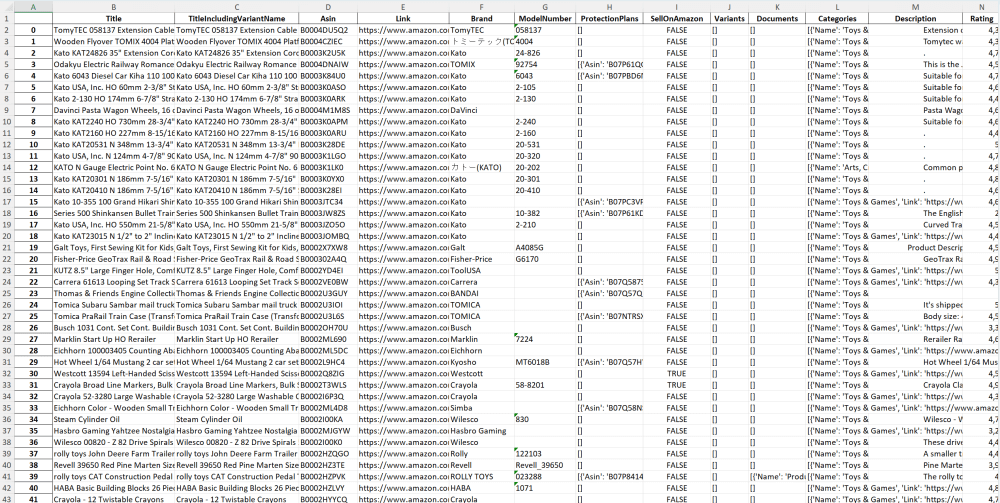The width and height of the screenshot is (1000, 503).
Task: Select row 2 header number
Action: point(6,30)
